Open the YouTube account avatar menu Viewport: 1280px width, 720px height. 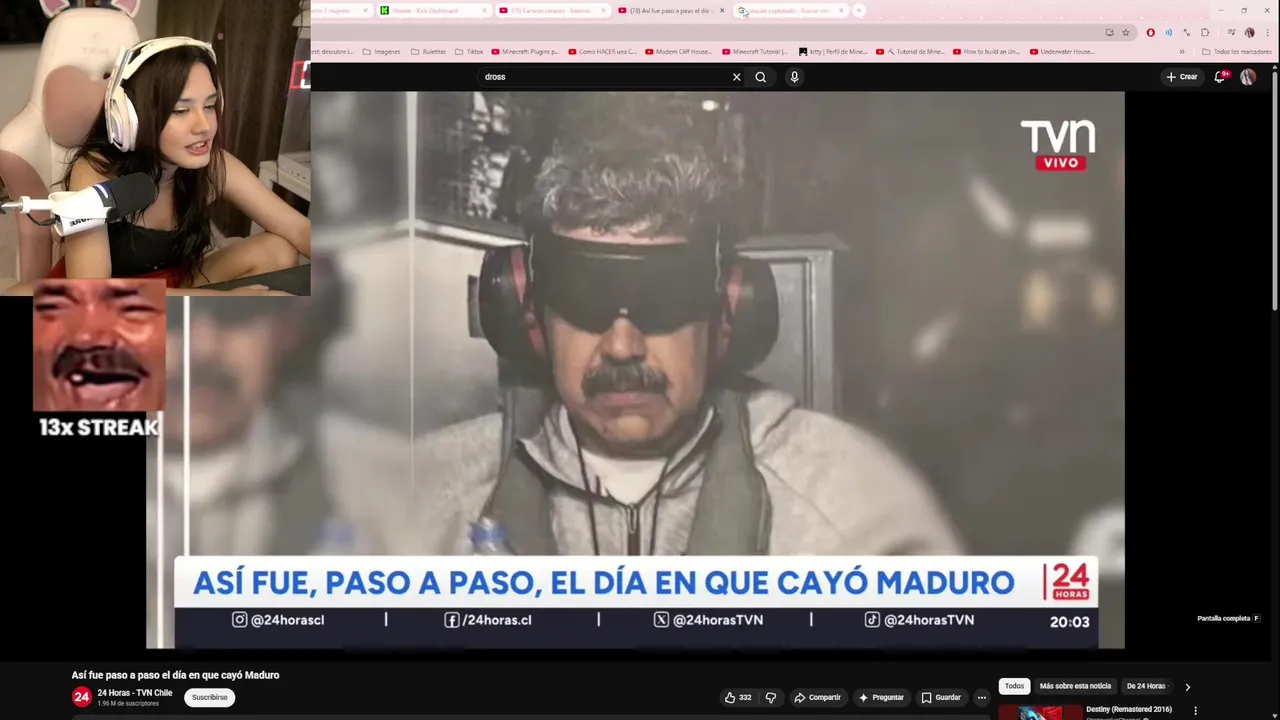coord(1248,77)
